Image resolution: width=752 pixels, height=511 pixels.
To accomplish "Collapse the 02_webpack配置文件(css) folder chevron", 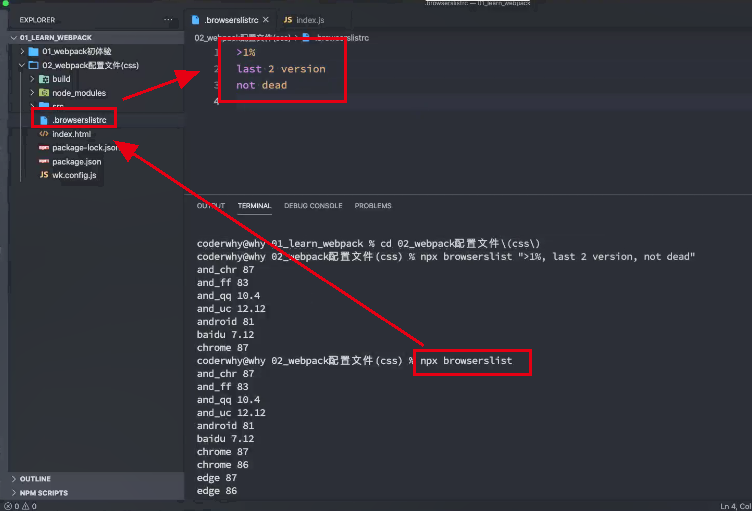I will [22, 65].
